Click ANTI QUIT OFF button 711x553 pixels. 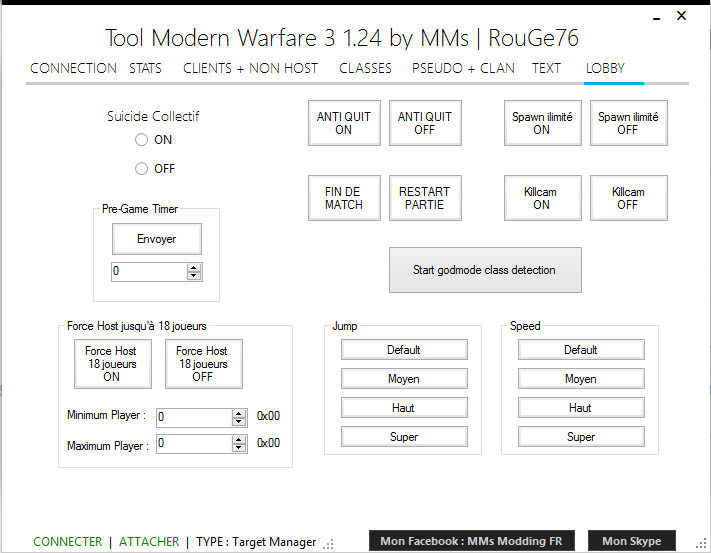[425, 123]
